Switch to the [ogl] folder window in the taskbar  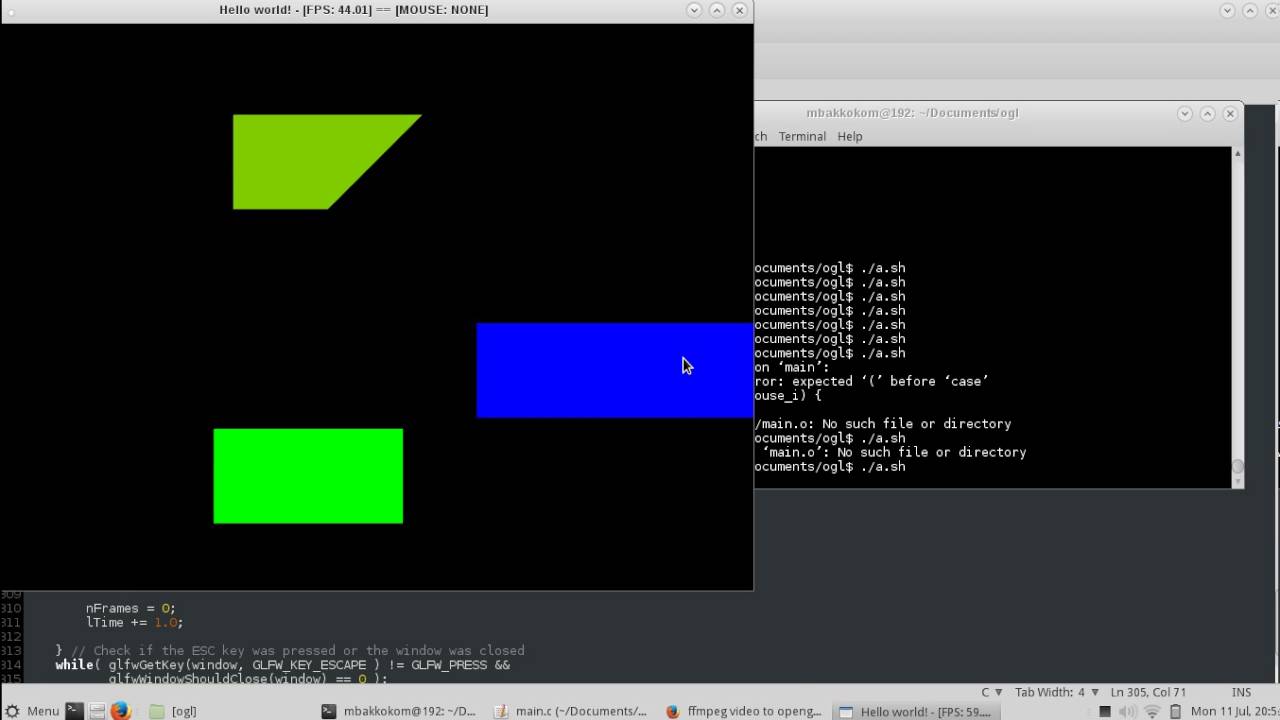click(173, 711)
